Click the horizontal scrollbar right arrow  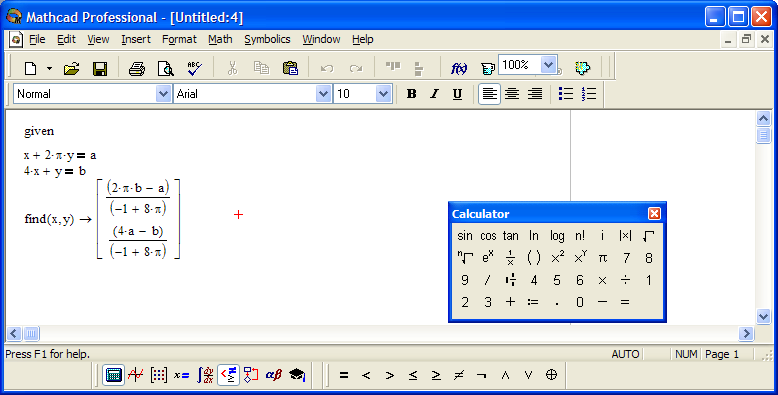pos(746,333)
